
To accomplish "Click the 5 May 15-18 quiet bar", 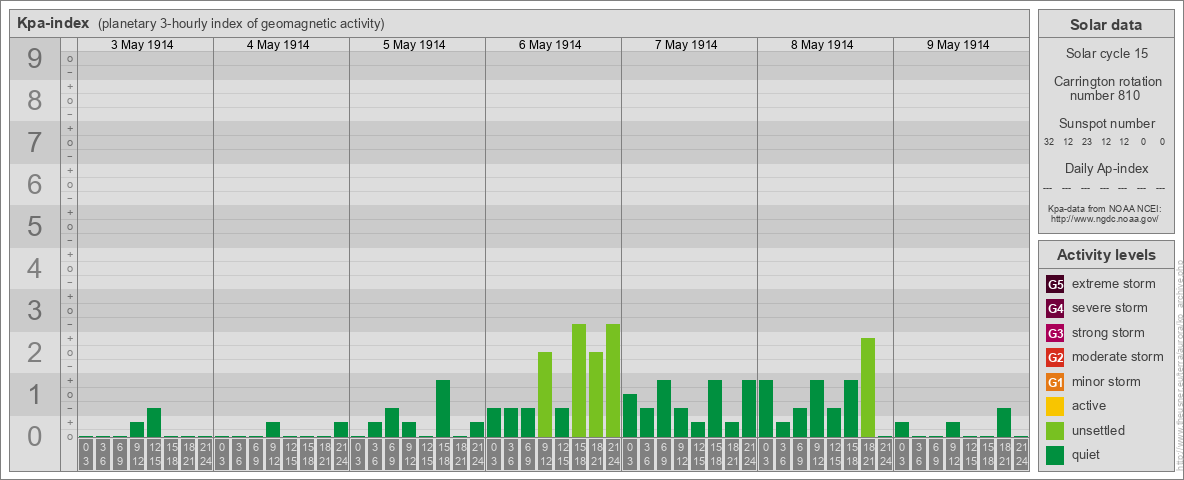I will (443, 408).
